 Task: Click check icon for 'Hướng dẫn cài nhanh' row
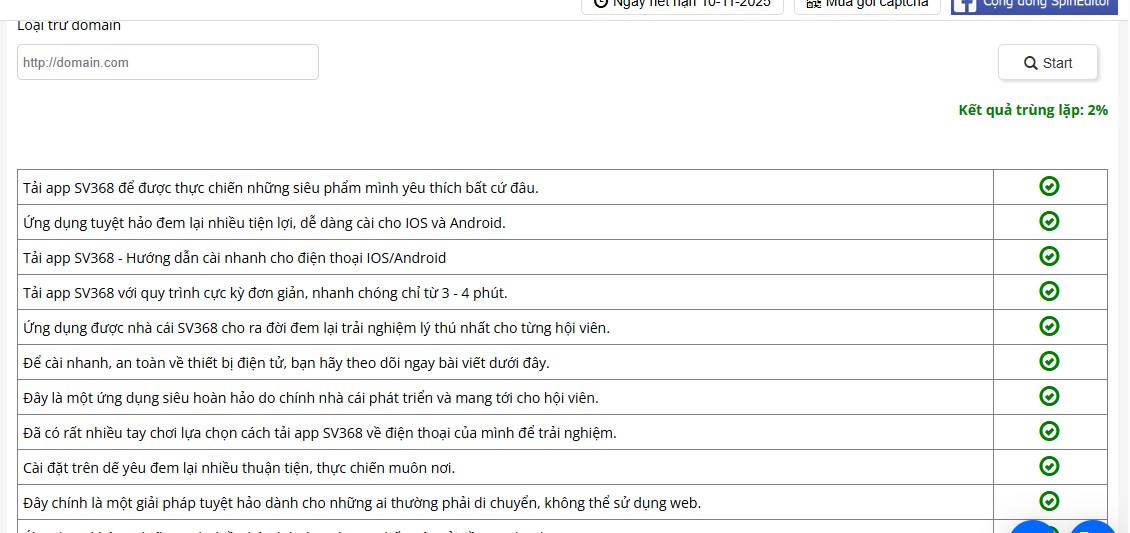pos(1049,256)
